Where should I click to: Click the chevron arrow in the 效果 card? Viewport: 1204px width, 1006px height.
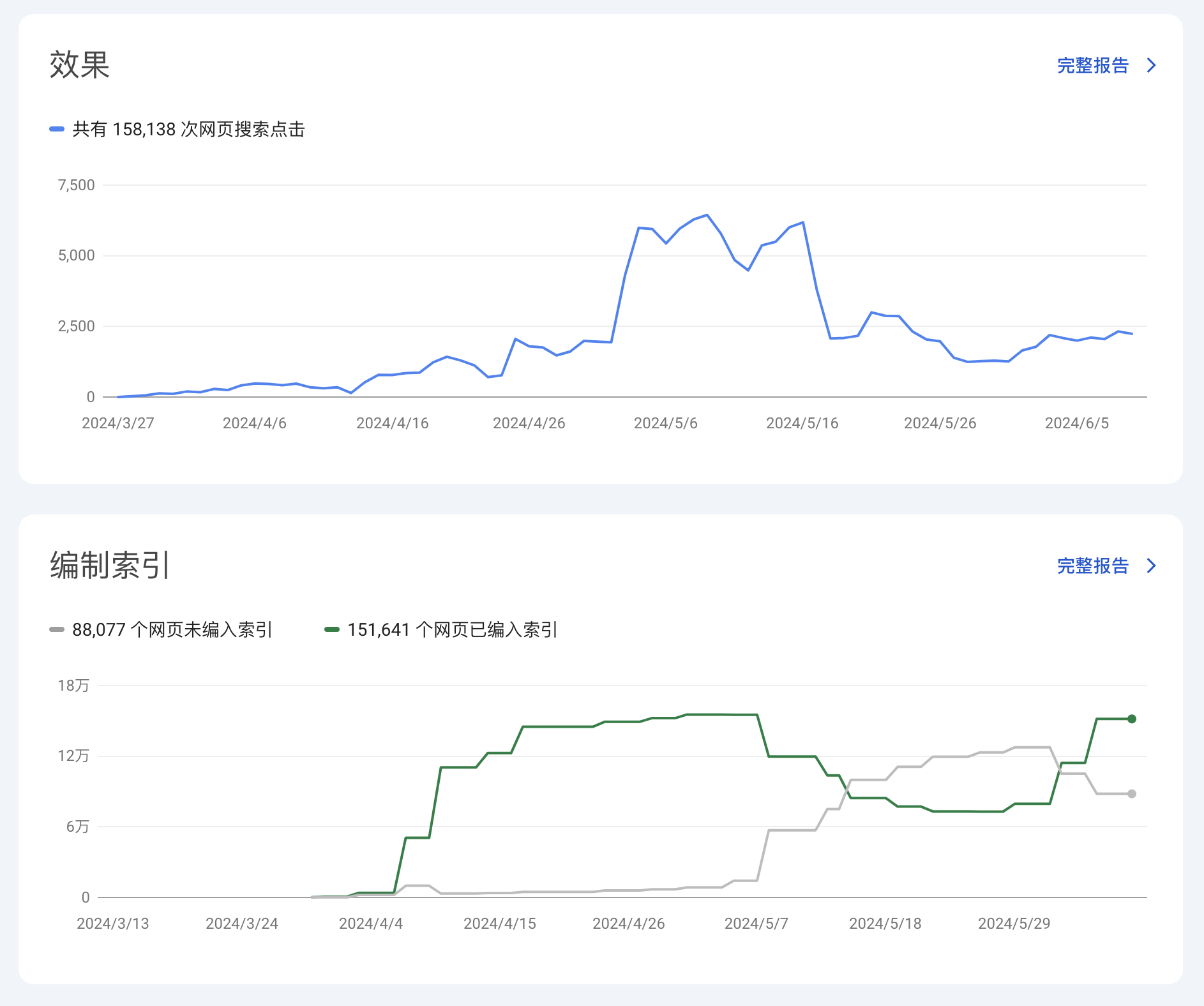[x=1151, y=65]
